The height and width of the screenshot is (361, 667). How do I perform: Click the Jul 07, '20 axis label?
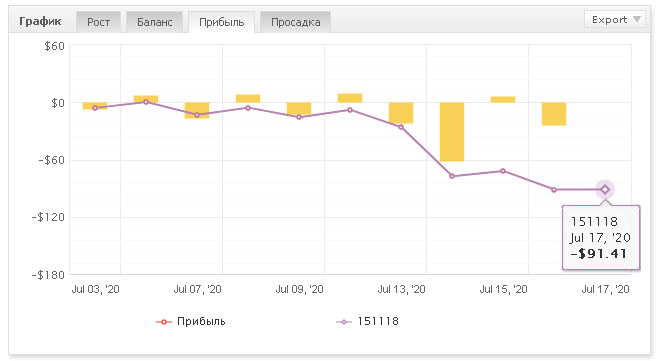(197, 290)
